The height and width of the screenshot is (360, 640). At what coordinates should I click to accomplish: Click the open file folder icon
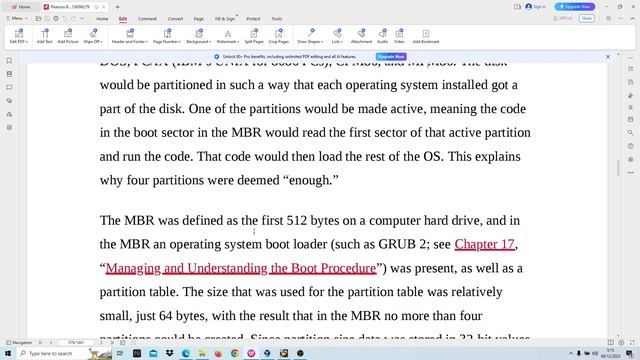[38, 18]
